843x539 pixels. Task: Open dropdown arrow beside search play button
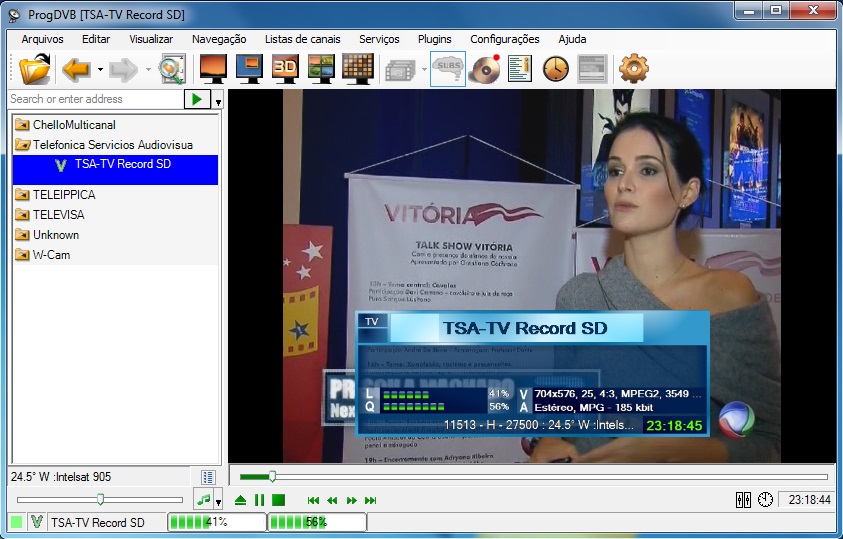click(x=218, y=101)
